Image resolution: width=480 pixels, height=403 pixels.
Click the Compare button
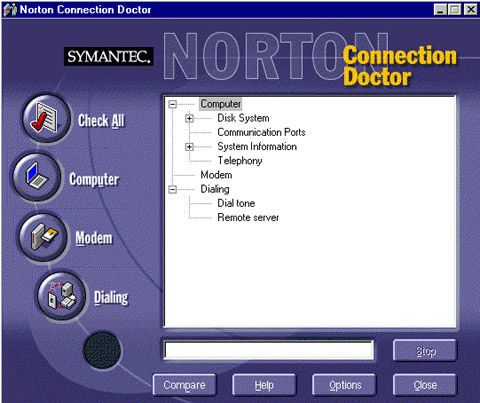pos(184,385)
